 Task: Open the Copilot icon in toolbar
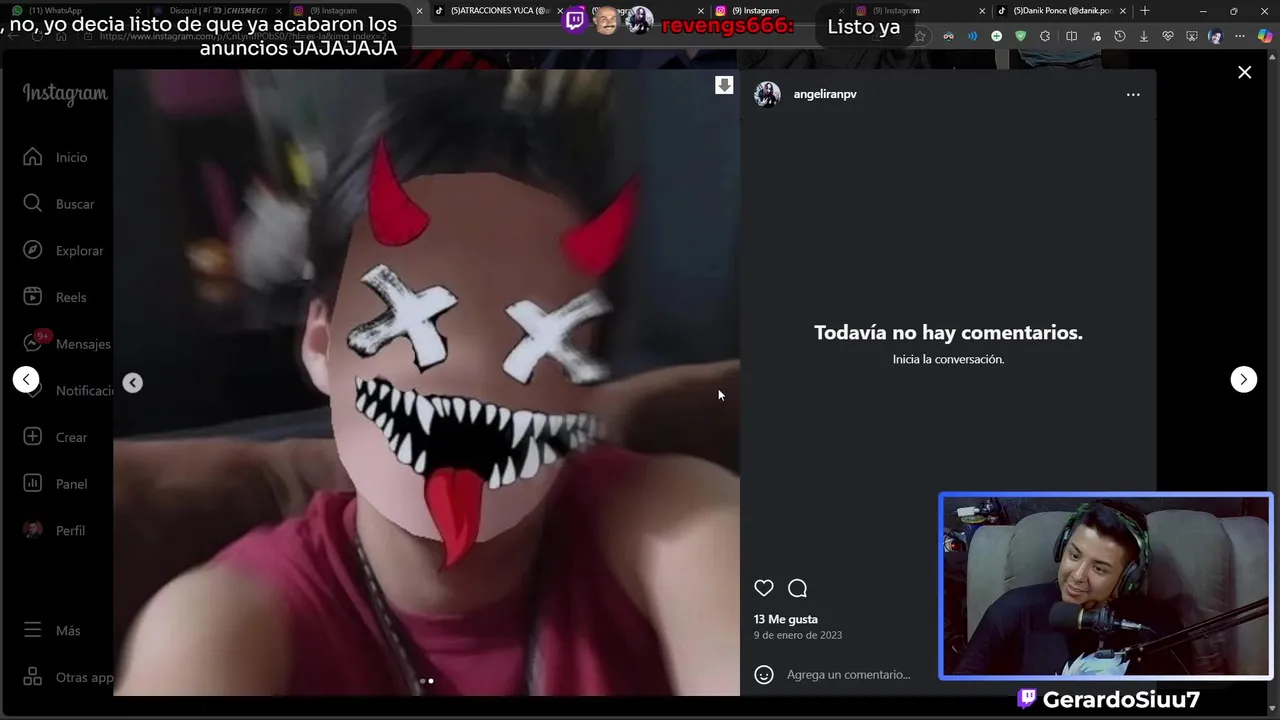[1263, 36]
